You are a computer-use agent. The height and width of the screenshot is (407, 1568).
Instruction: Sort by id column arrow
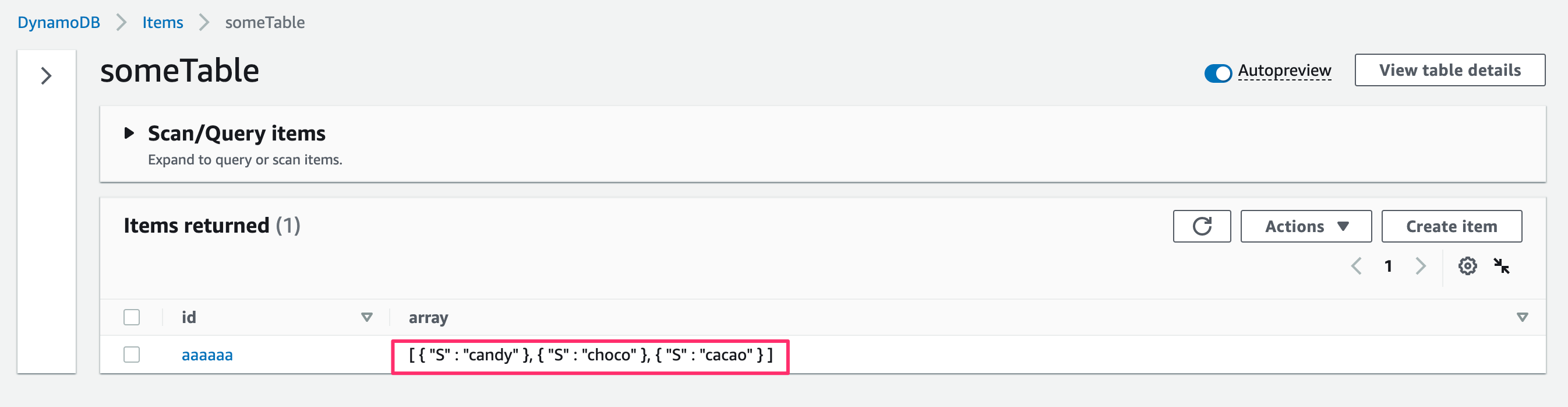point(366,317)
